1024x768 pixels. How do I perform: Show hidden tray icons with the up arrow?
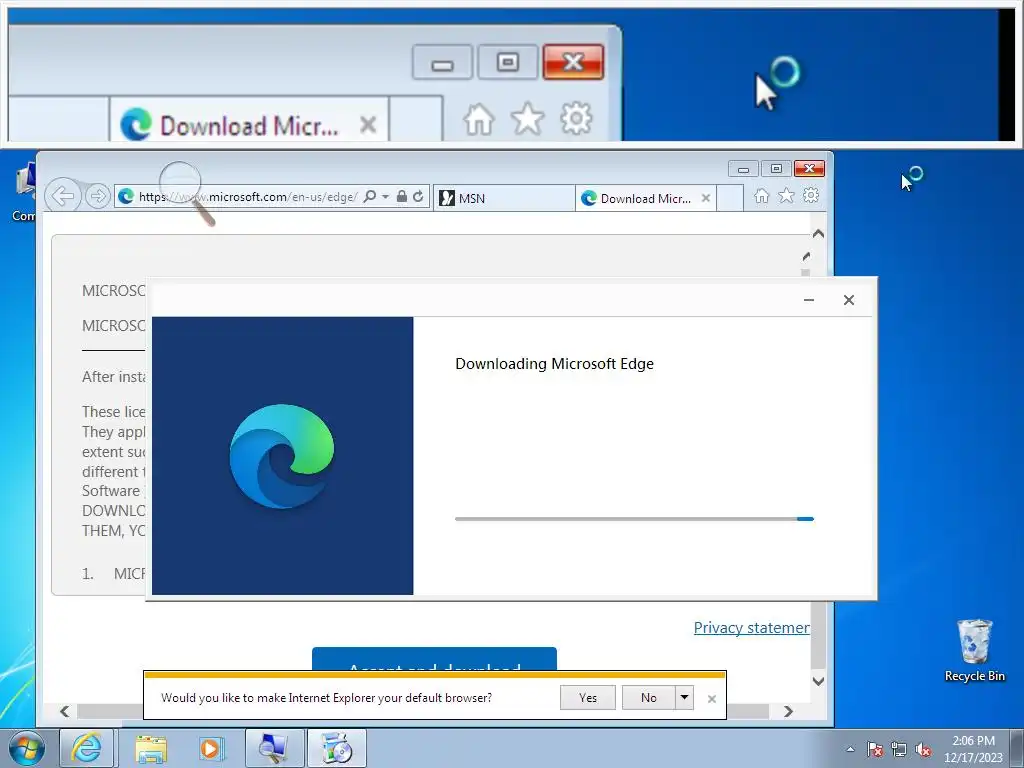(x=850, y=749)
